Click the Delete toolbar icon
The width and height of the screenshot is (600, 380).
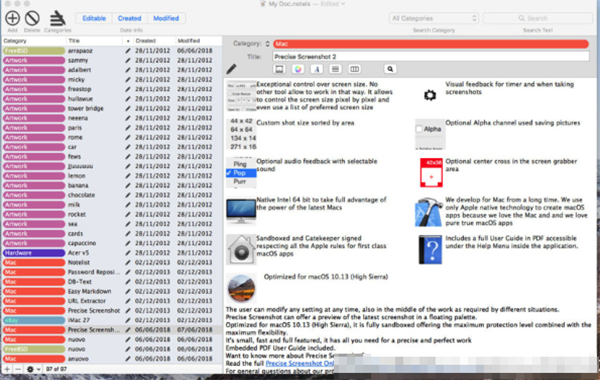(32, 18)
